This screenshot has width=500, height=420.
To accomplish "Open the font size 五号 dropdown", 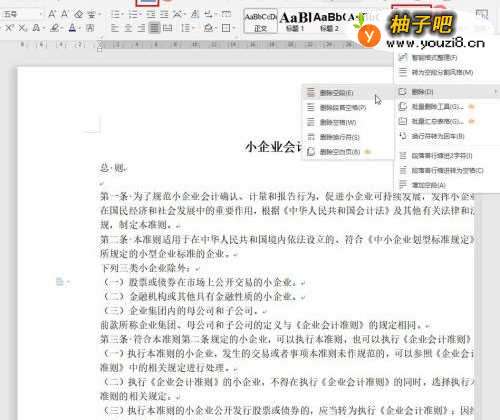I will click(41, 14).
